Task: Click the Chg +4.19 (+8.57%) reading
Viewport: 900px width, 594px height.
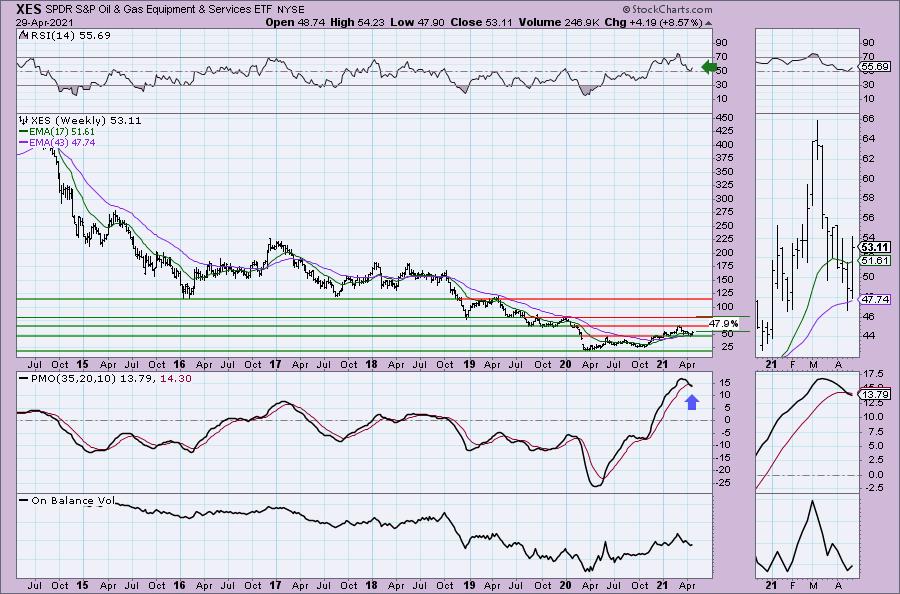Action: coord(654,22)
